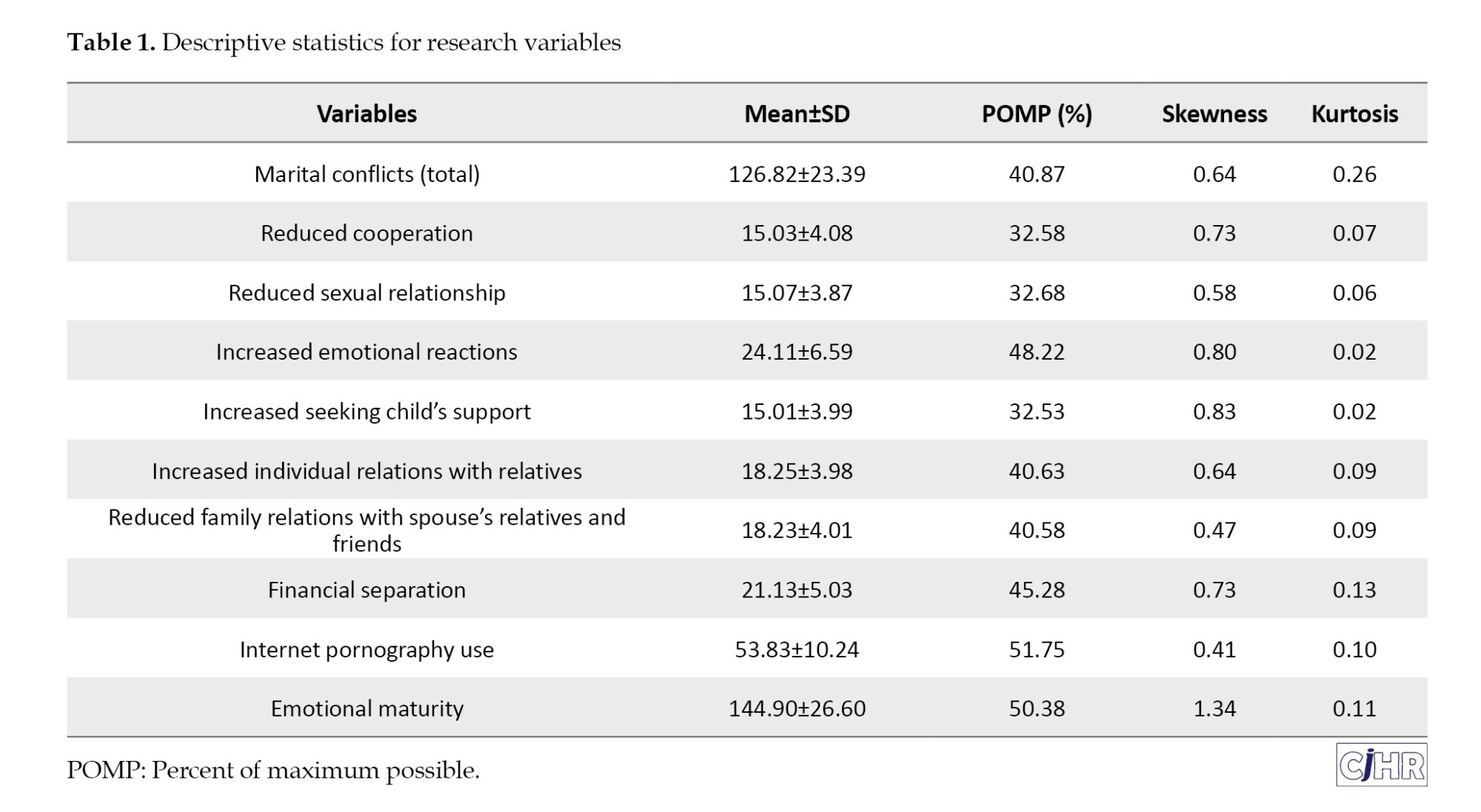
Task: Click the Internet pornography use row label
Action: [x=367, y=650]
